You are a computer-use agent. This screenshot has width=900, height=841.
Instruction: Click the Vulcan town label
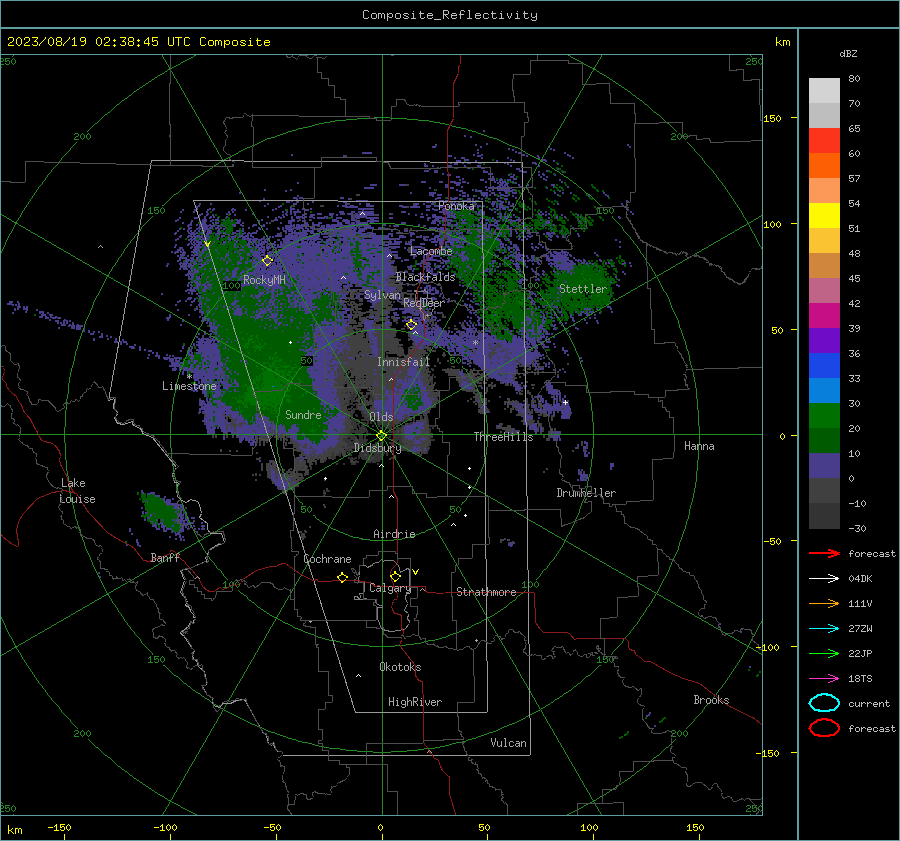508,743
